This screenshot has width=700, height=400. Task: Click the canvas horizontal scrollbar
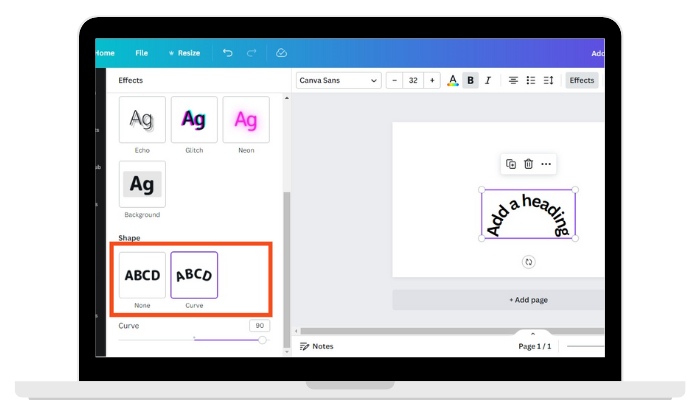tap(452, 331)
